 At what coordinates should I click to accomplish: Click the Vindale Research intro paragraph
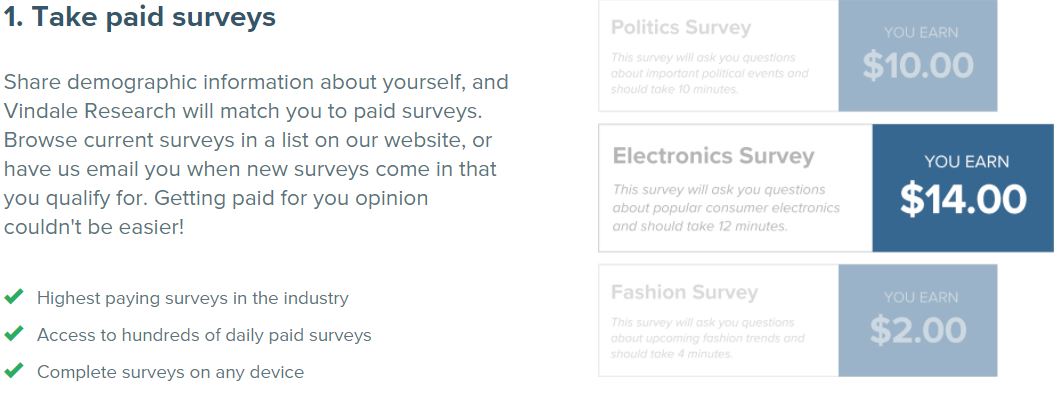(x=256, y=154)
